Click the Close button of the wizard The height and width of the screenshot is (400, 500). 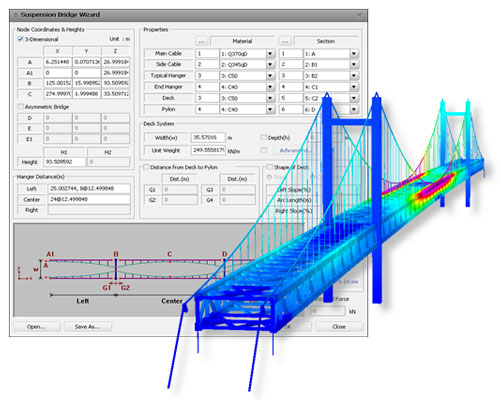tap(339, 327)
